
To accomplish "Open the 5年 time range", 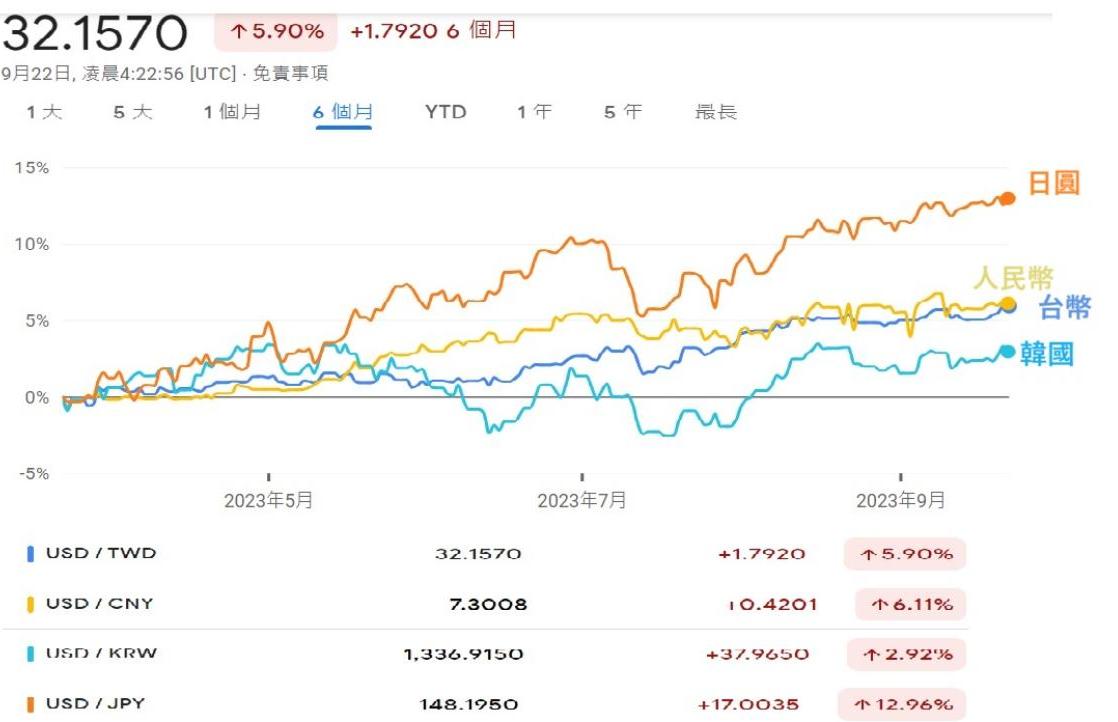I will [x=617, y=112].
